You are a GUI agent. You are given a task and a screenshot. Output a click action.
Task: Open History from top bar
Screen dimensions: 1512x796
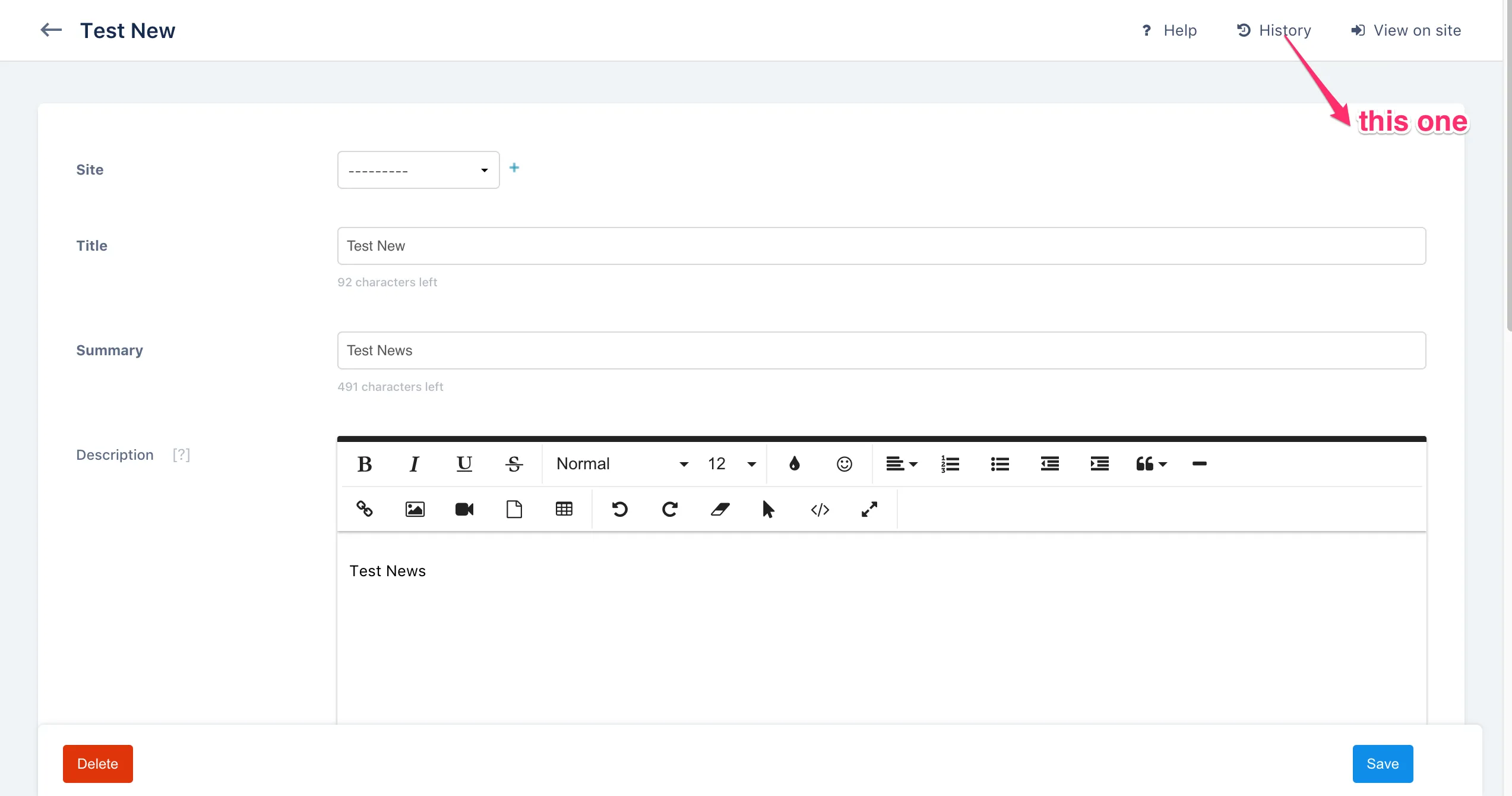pyautogui.click(x=1274, y=30)
